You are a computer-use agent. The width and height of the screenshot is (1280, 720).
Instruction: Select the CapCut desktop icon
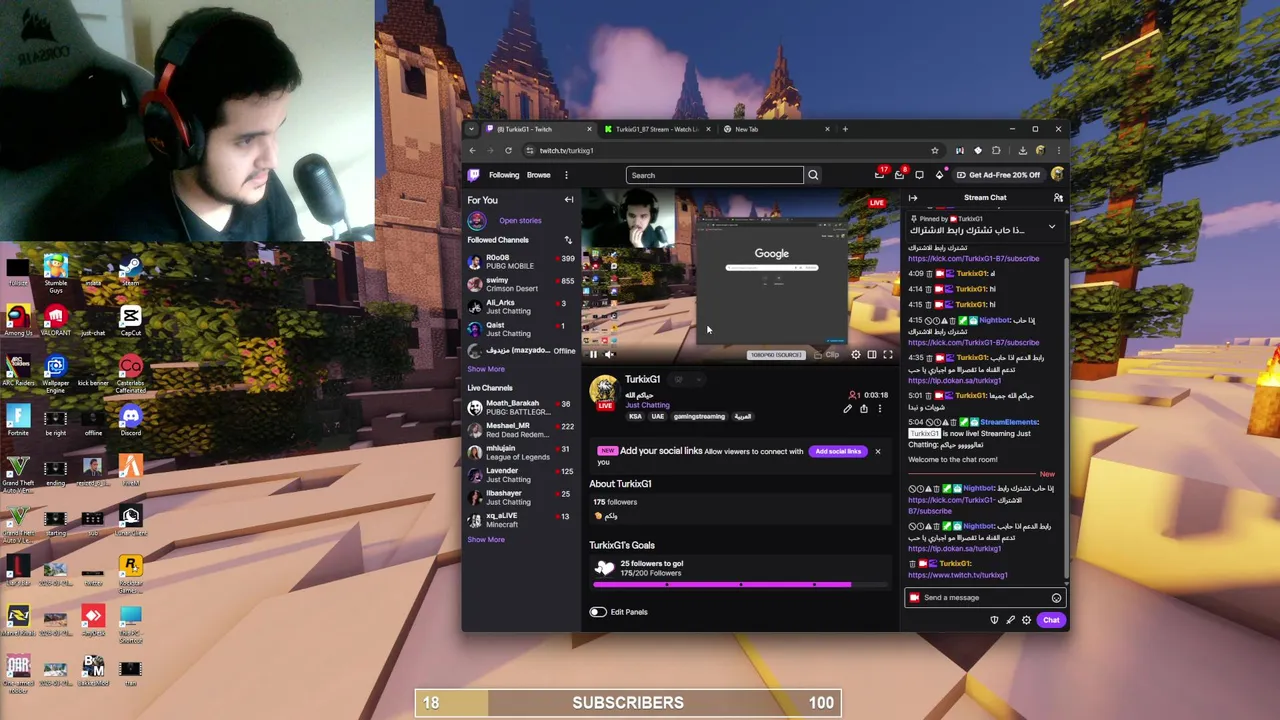(x=130, y=320)
